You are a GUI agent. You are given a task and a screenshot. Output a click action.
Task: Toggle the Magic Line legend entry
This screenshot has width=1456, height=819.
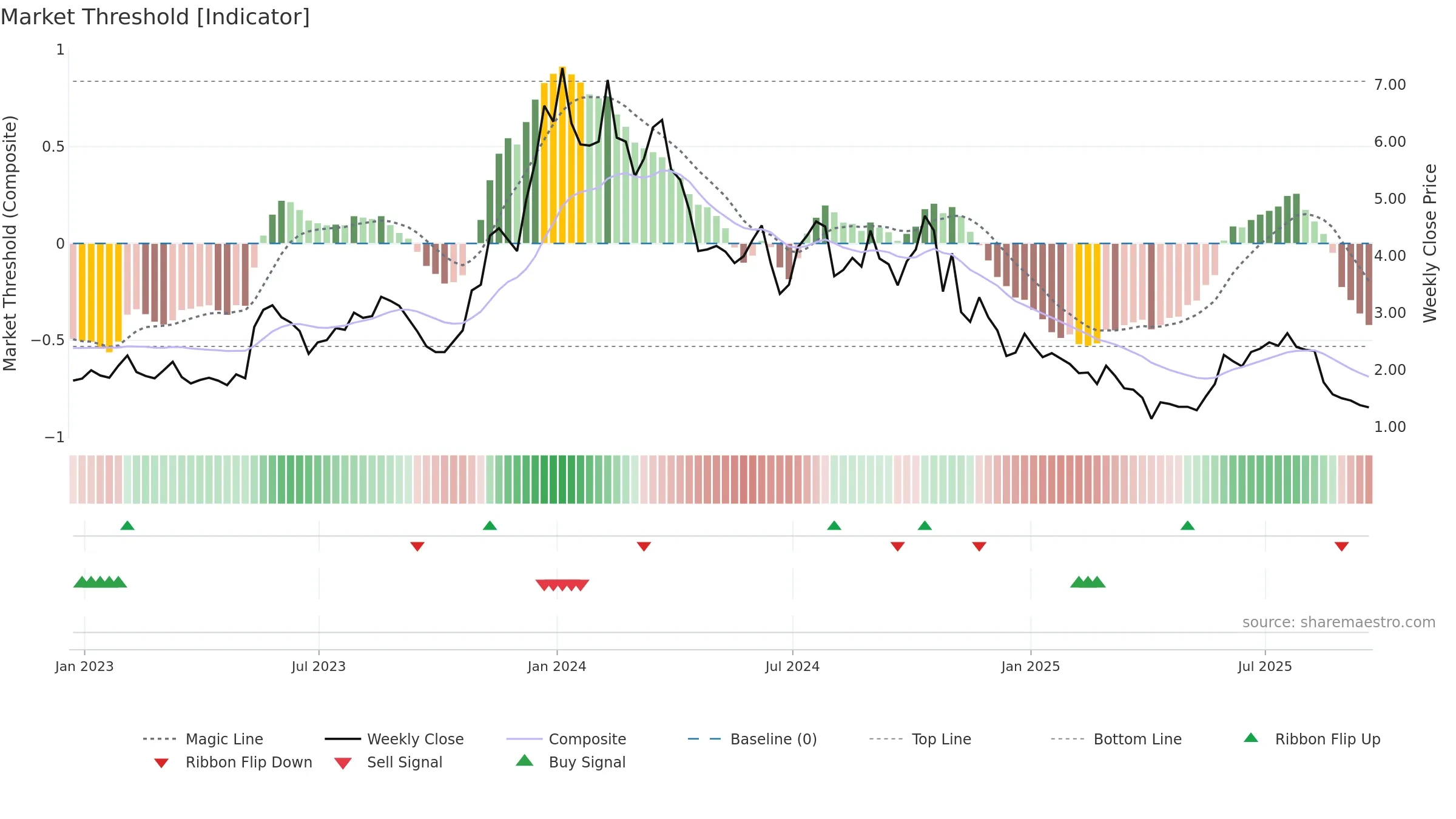[x=203, y=739]
